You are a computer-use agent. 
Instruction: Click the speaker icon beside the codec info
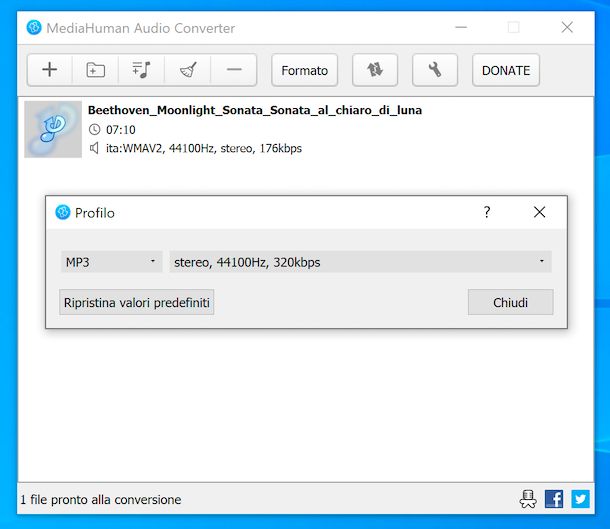[x=94, y=148]
